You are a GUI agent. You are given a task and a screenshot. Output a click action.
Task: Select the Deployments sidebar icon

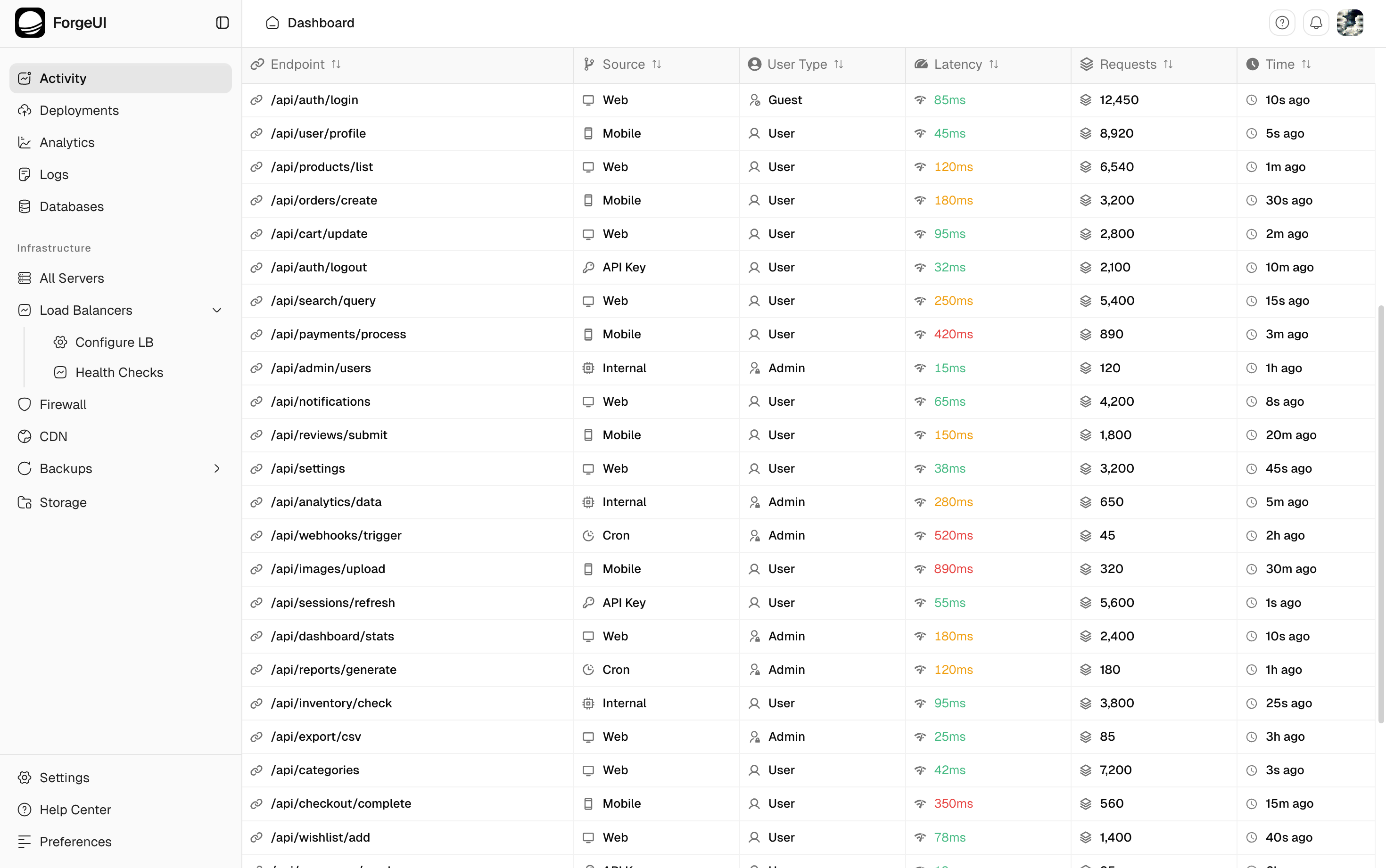25,110
